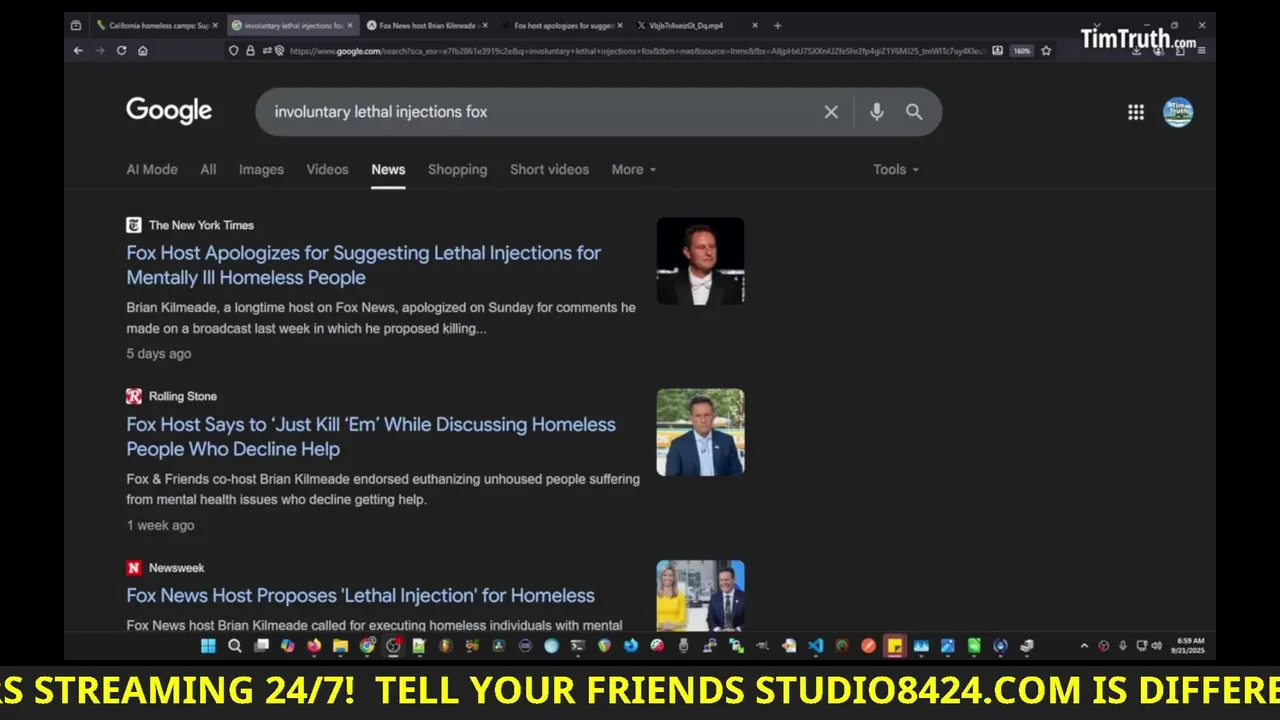This screenshot has height=720, width=1280.
Task: Click the tracking protection shield icon
Action: pos(234,50)
